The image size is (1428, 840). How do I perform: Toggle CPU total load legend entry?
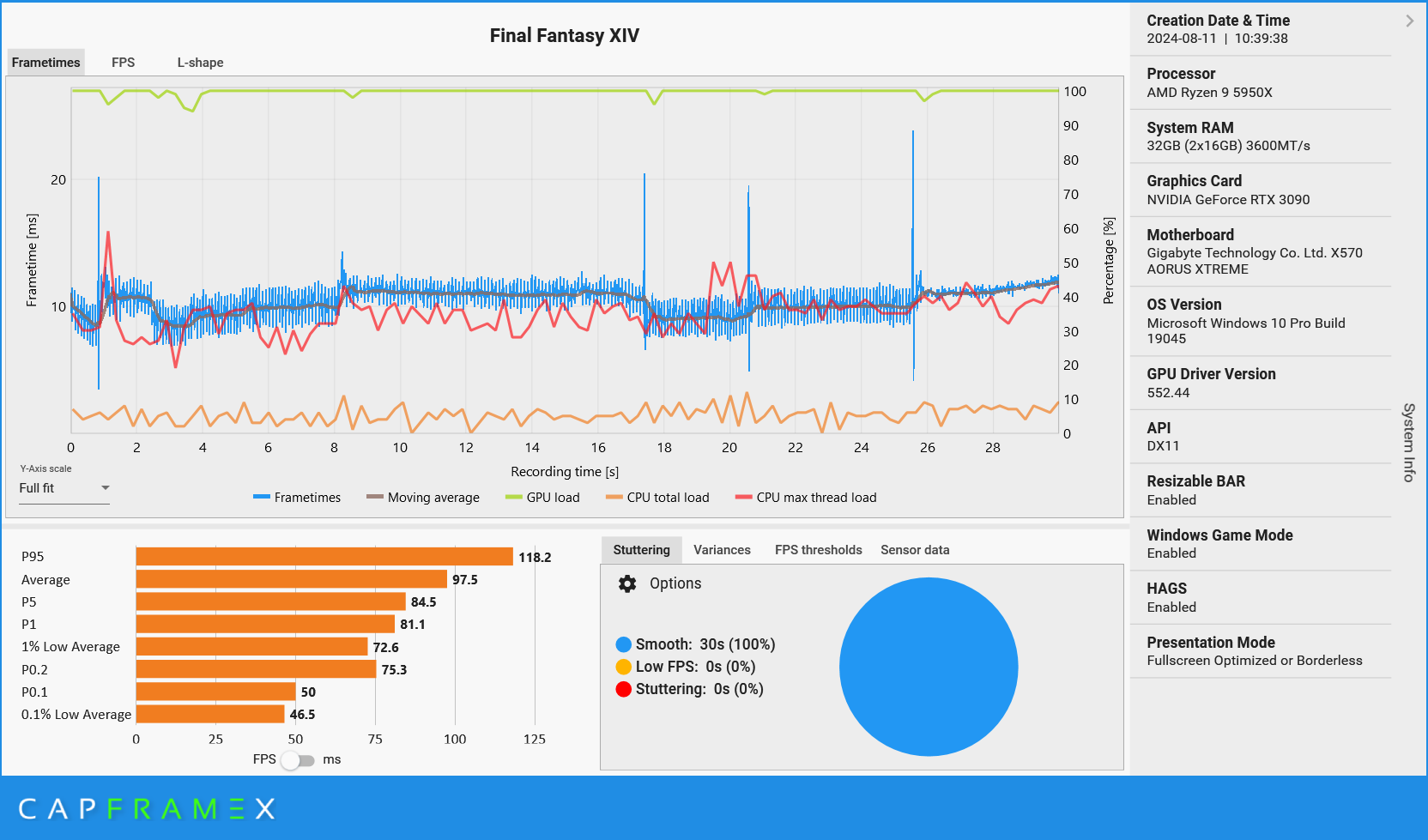pyautogui.click(x=657, y=498)
